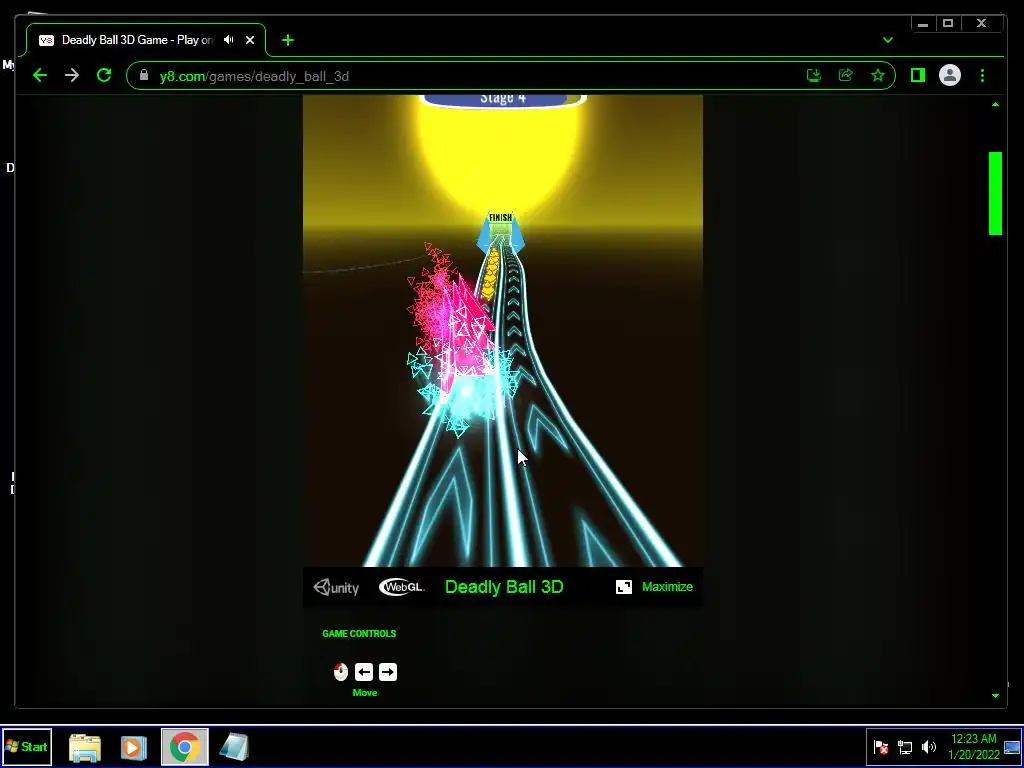Viewport: 1024px width, 768px height.
Task: Close the Deadly Ball 3D tab
Action: (249, 40)
